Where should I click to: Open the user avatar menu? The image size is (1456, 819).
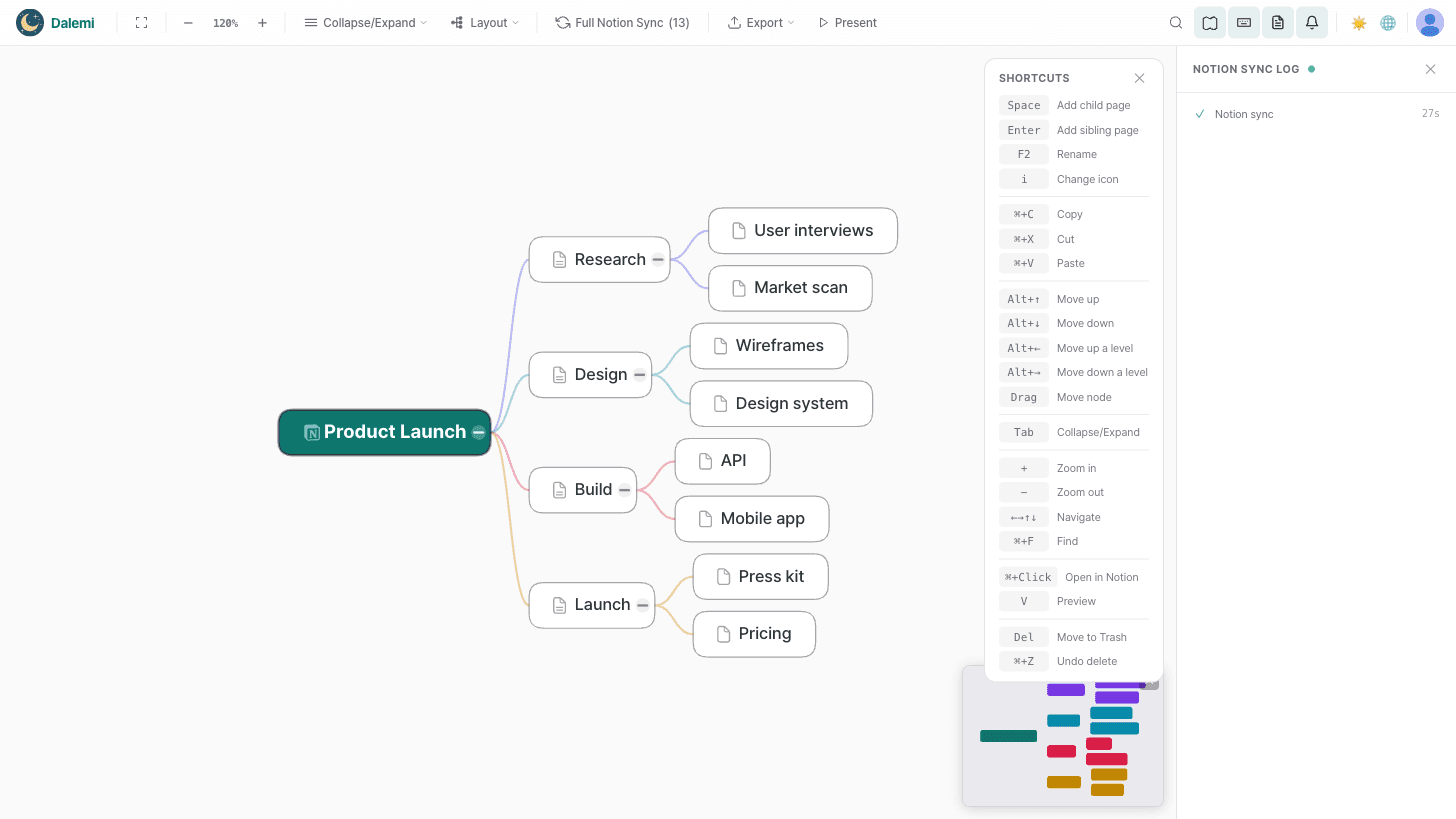pos(1430,22)
